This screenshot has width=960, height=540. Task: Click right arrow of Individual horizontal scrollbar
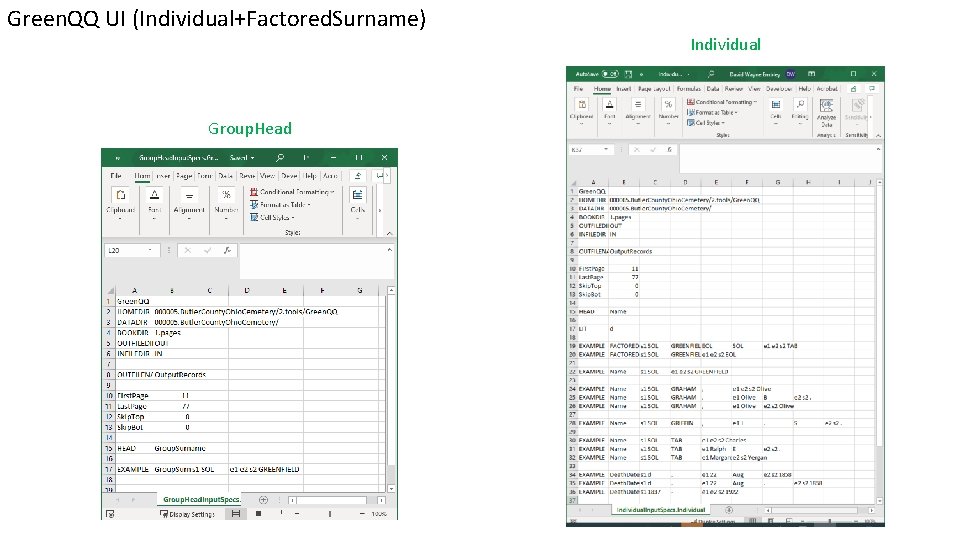871,510
